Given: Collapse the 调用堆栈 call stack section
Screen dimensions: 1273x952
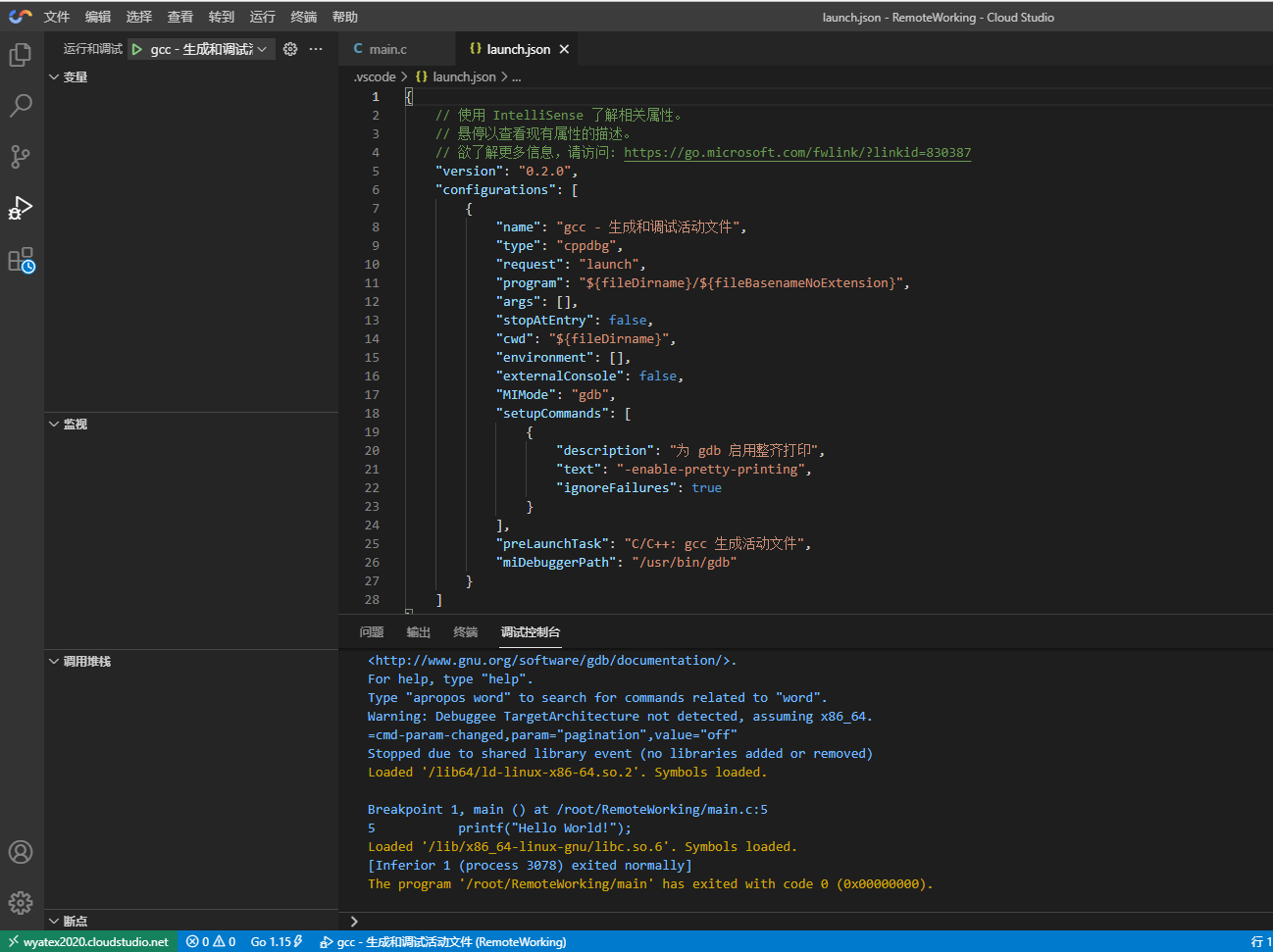Looking at the screenshot, I should (86, 661).
